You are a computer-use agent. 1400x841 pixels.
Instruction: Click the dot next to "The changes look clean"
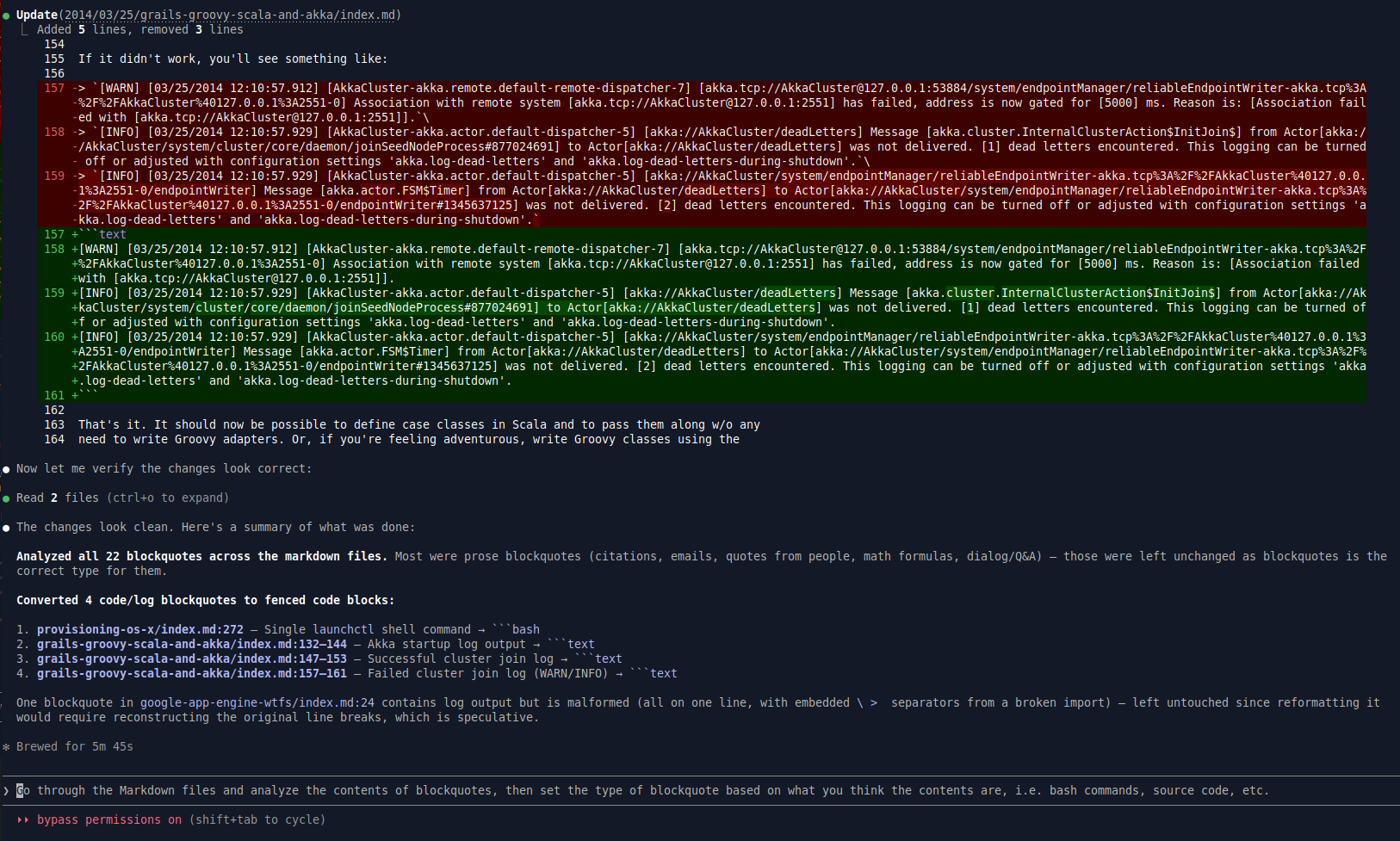6,527
